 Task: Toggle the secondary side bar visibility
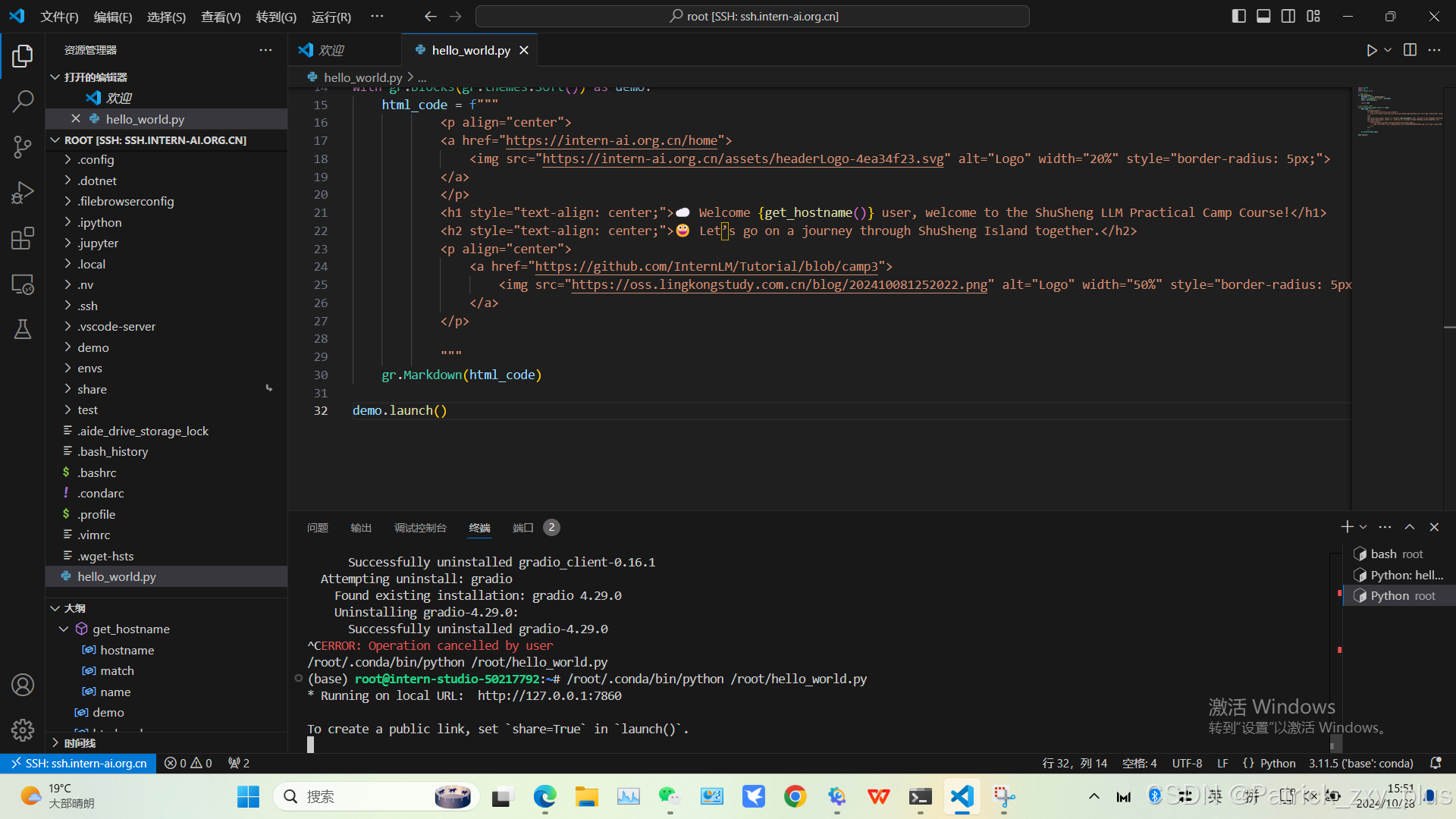pos(1288,16)
